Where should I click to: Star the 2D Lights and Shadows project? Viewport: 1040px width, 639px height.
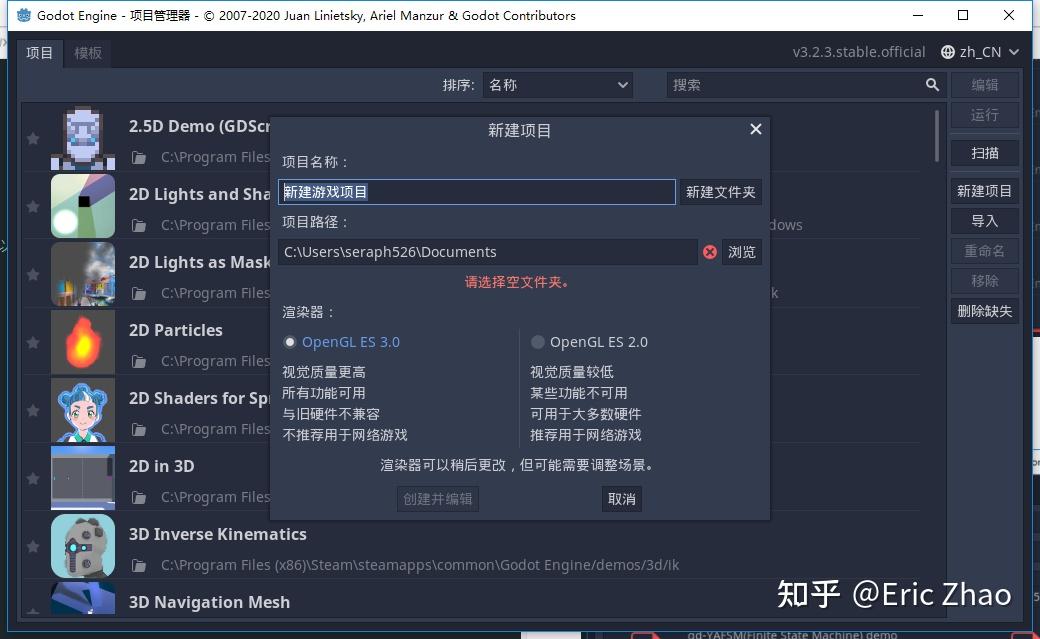point(31,206)
